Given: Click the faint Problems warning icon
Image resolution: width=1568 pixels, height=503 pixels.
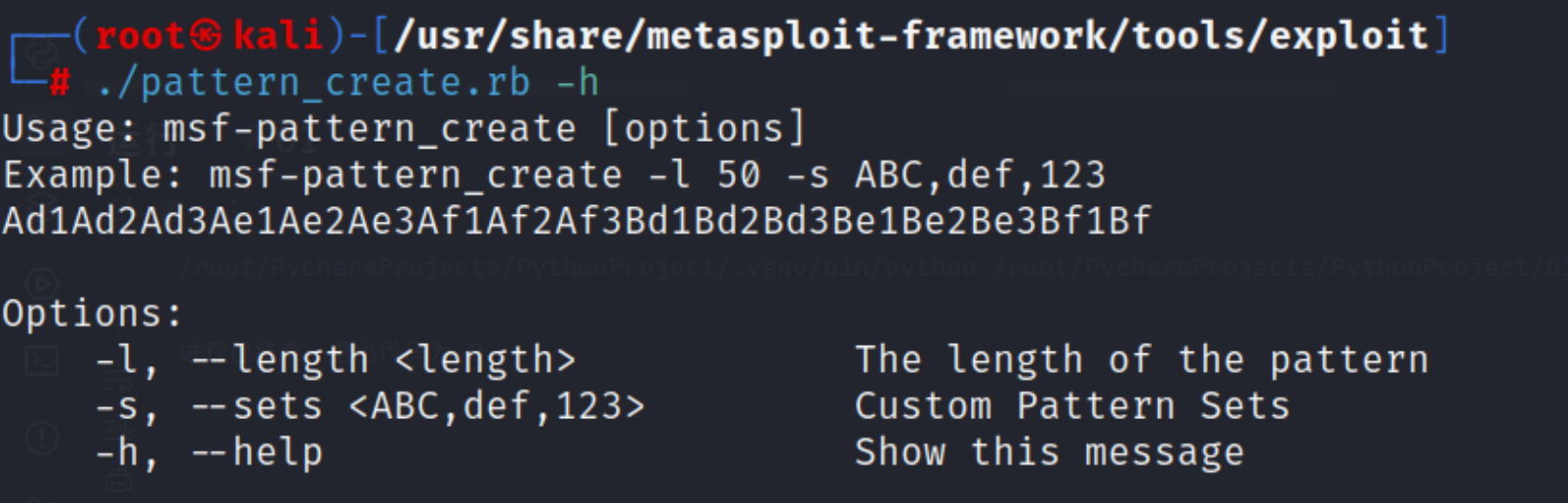Looking at the screenshot, I should point(41,437).
